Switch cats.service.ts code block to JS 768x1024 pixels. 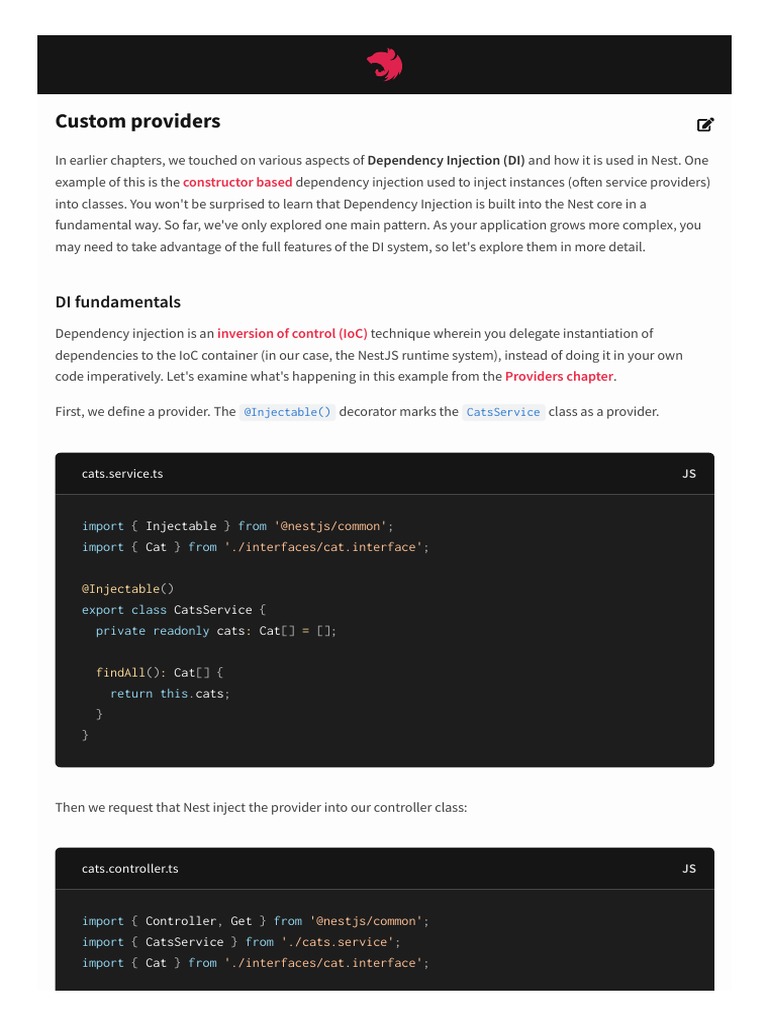click(689, 474)
